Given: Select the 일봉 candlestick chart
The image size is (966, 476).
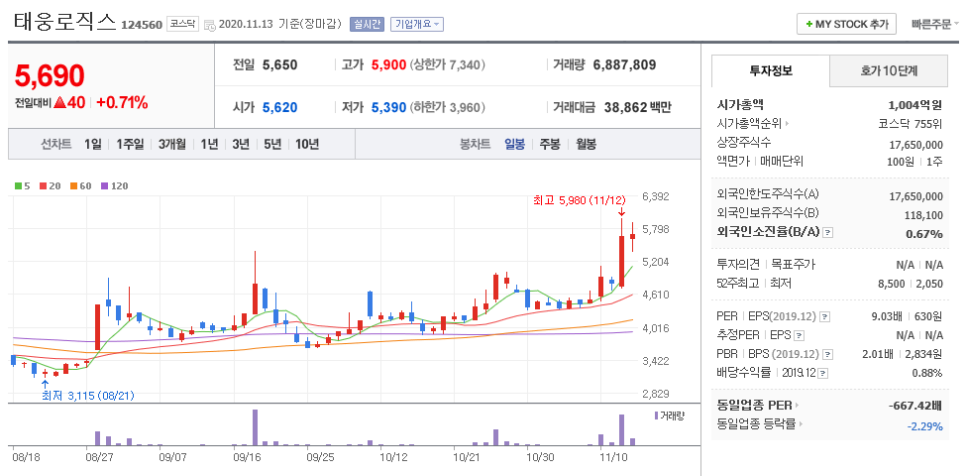Looking at the screenshot, I should click(514, 145).
